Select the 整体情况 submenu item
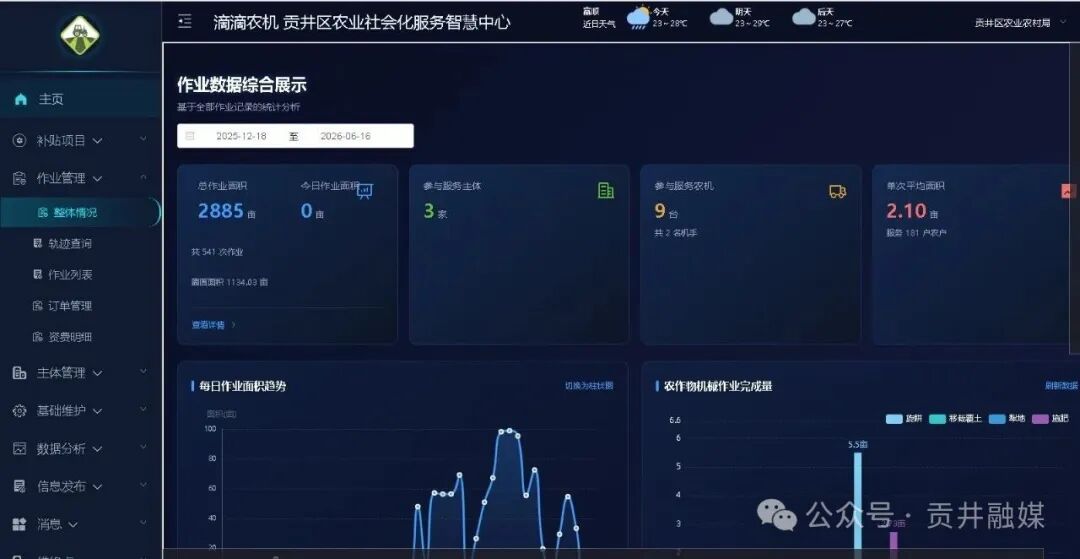The width and height of the screenshot is (1080, 559). coord(80,212)
